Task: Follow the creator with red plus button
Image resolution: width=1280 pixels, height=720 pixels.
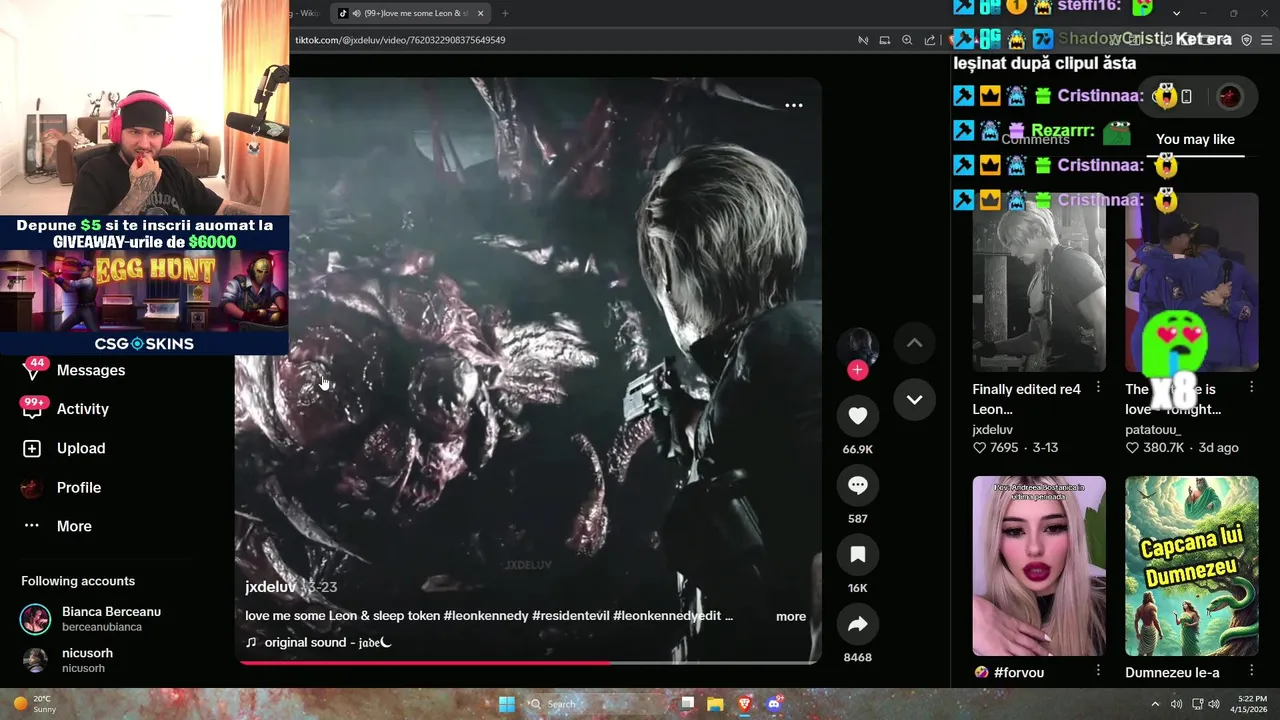Action: click(x=857, y=370)
